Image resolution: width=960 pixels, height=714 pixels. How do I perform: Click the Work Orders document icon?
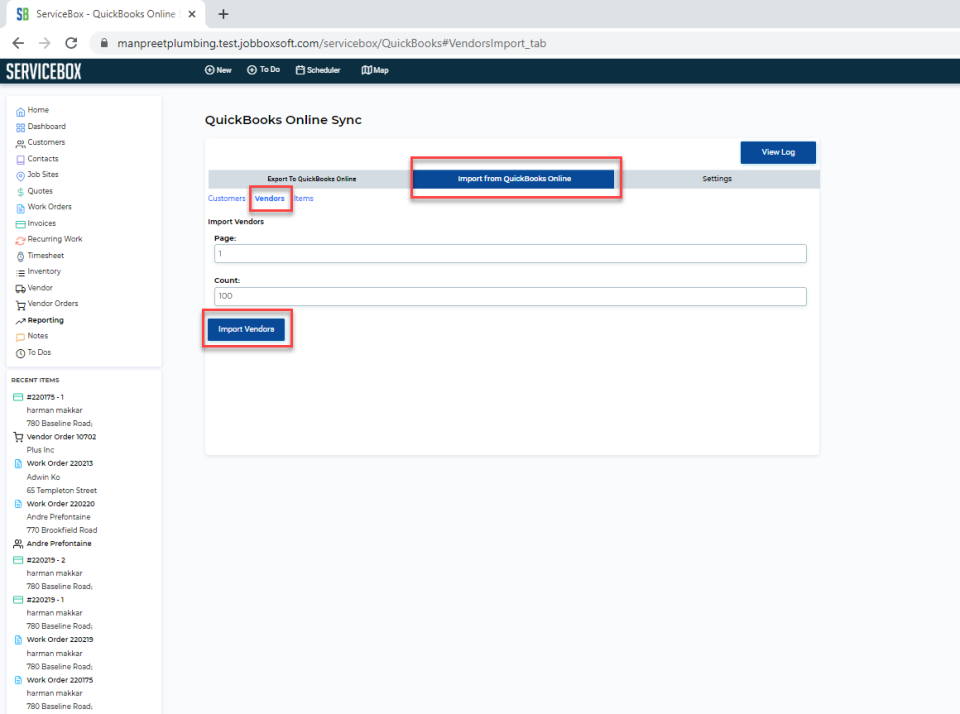[20, 208]
